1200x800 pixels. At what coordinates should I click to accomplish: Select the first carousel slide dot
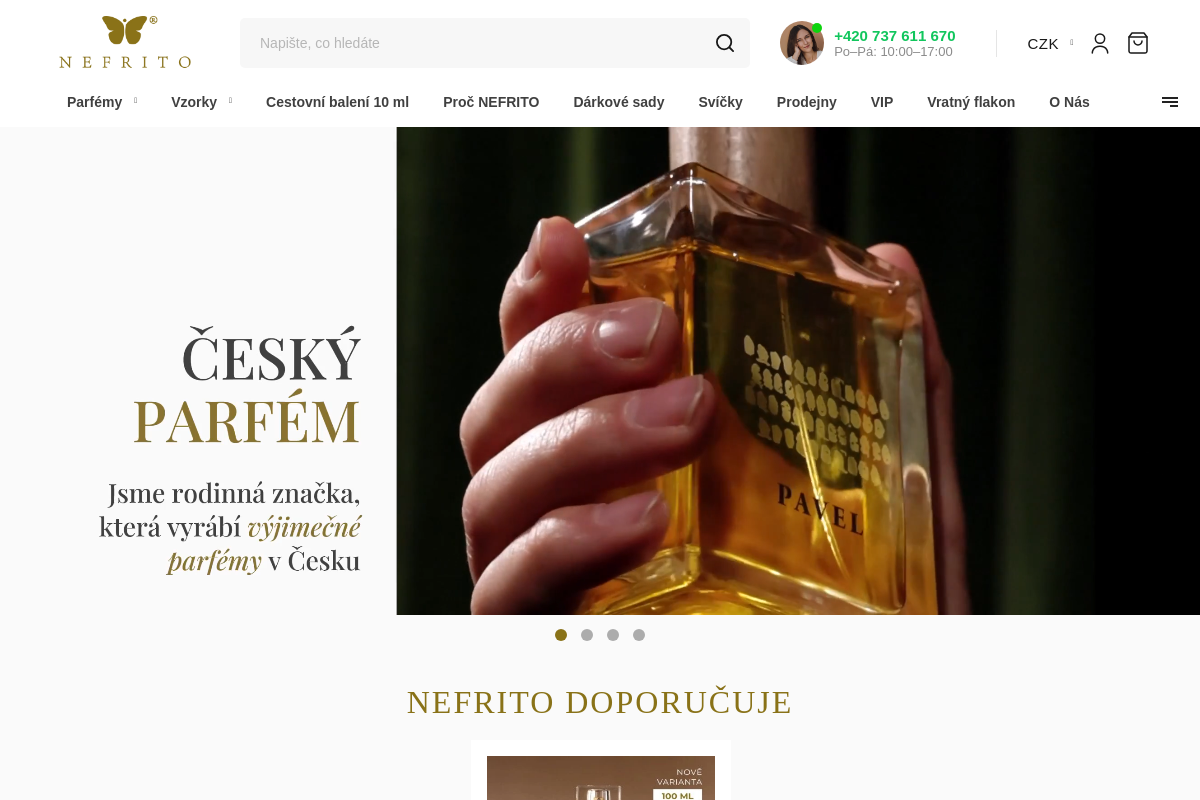561,635
